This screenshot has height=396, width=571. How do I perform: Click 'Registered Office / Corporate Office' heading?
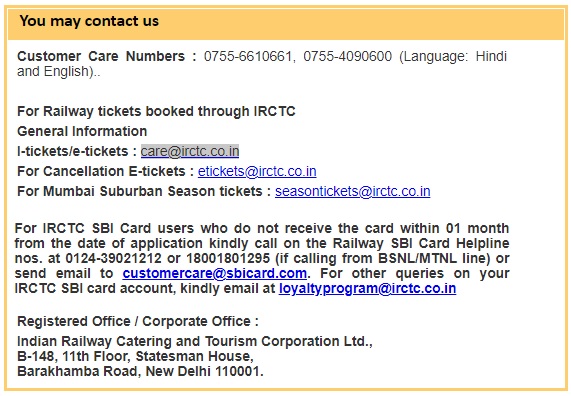tap(138, 321)
